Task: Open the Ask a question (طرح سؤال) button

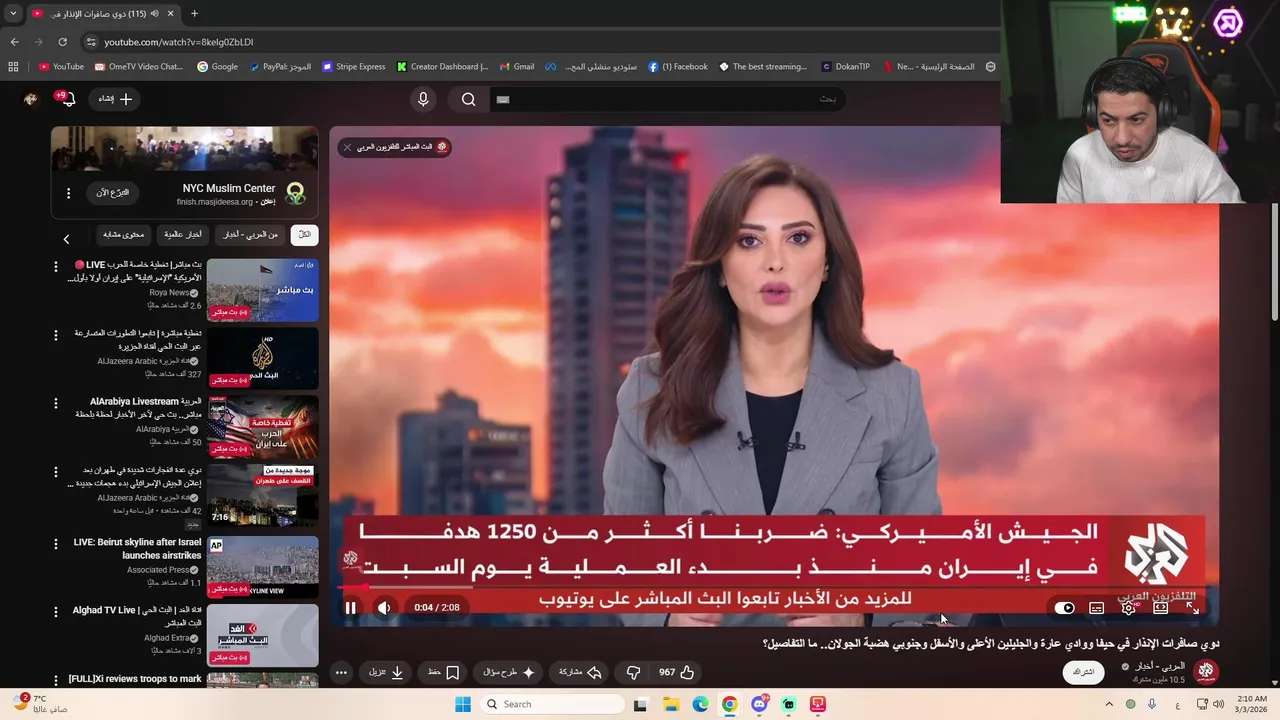Action: pos(510,672)
